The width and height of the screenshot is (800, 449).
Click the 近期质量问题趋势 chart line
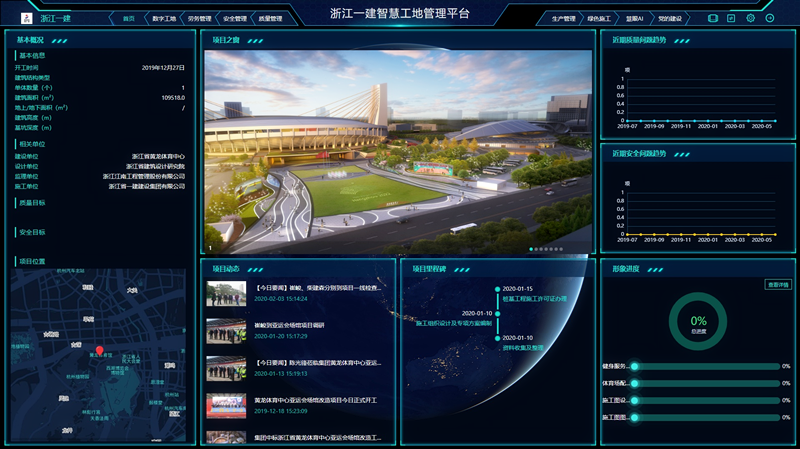coord(701,120)
